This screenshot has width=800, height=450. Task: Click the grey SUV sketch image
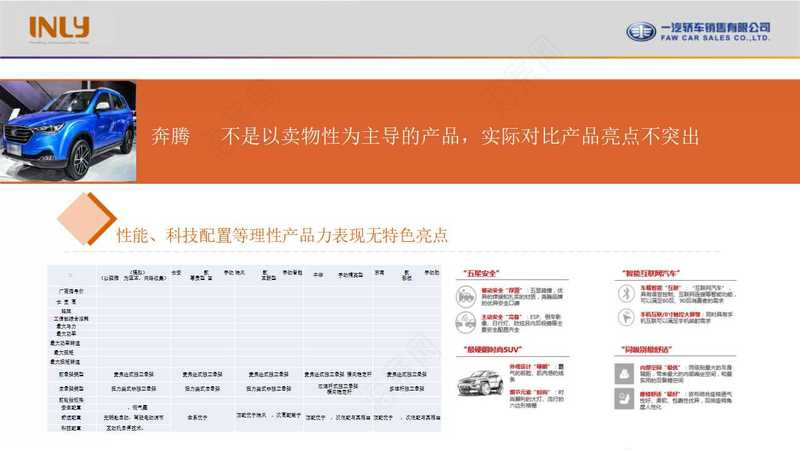click(480, 383)
